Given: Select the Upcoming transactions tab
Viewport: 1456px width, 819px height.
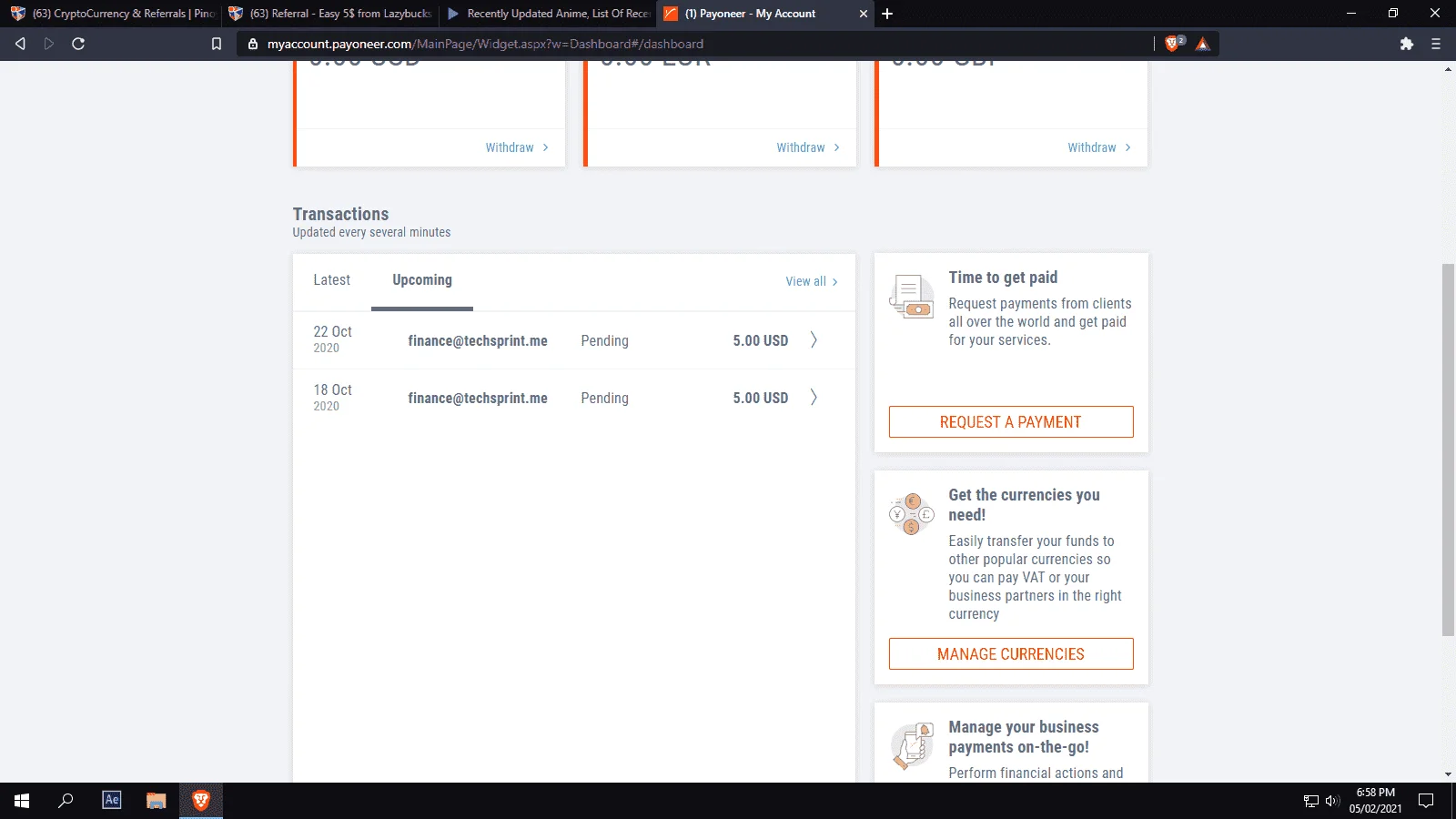Looking at the screenshot, I should (422, 280).
